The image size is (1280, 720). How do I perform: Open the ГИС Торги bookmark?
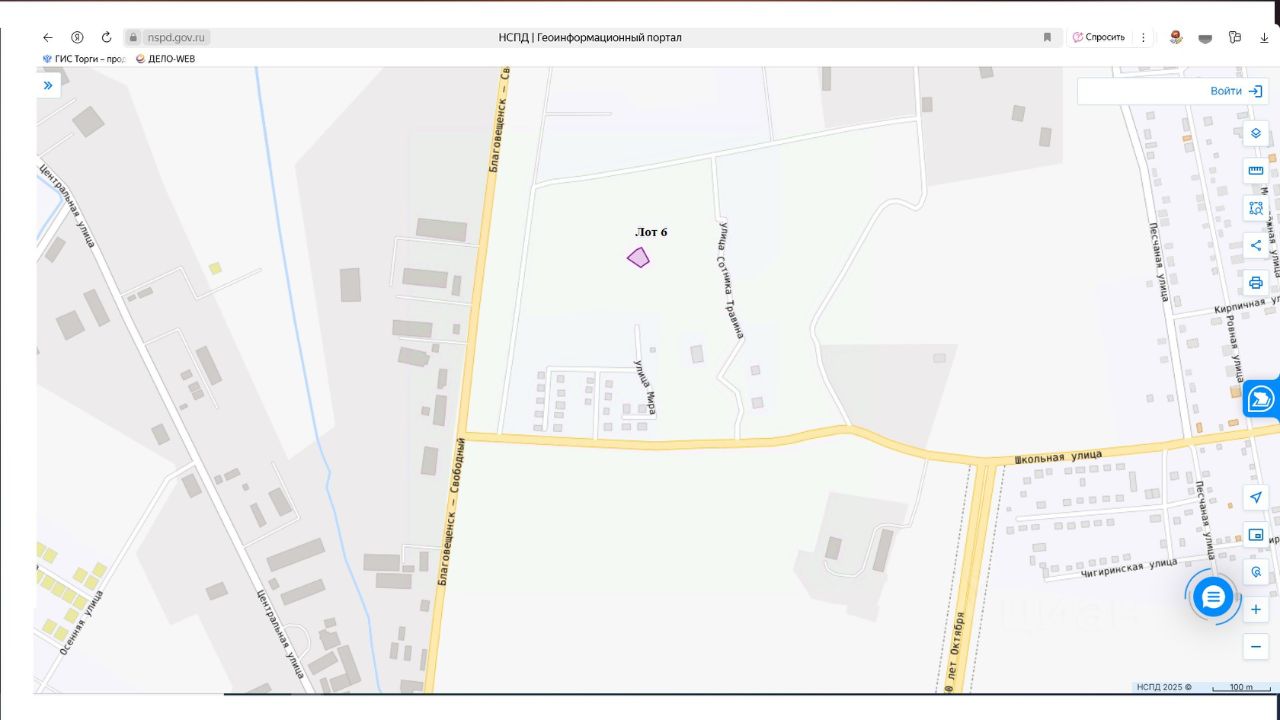pos(84,59)
